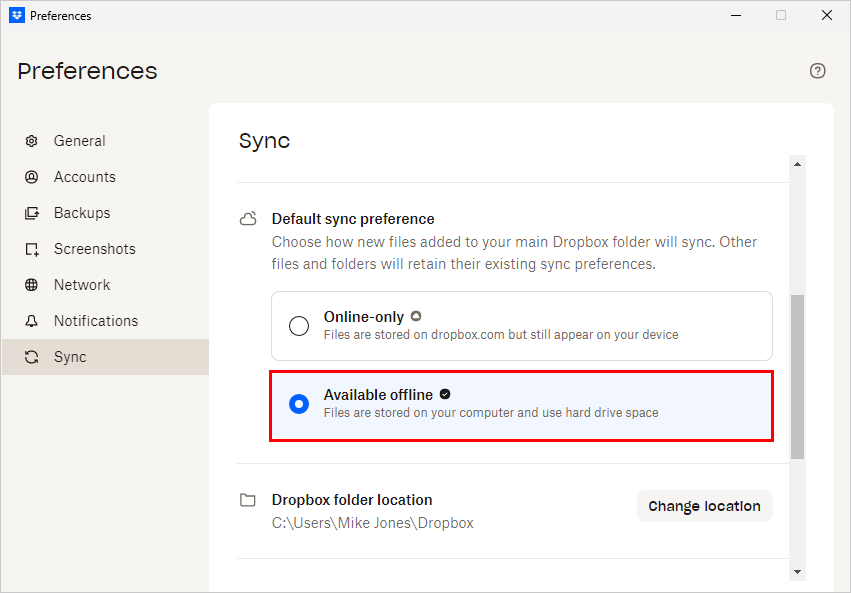Viewport: 851px width, 593px height.
Task: Switch to the Network preferences tab
Action: [x=82, y=285]
